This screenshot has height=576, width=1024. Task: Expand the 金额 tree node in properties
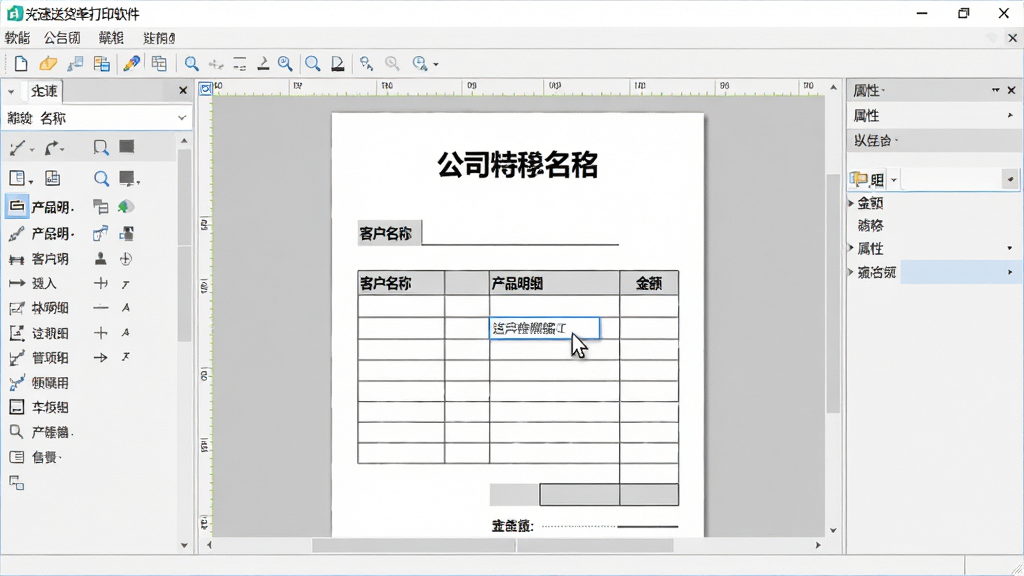click(x=852, y=203)
